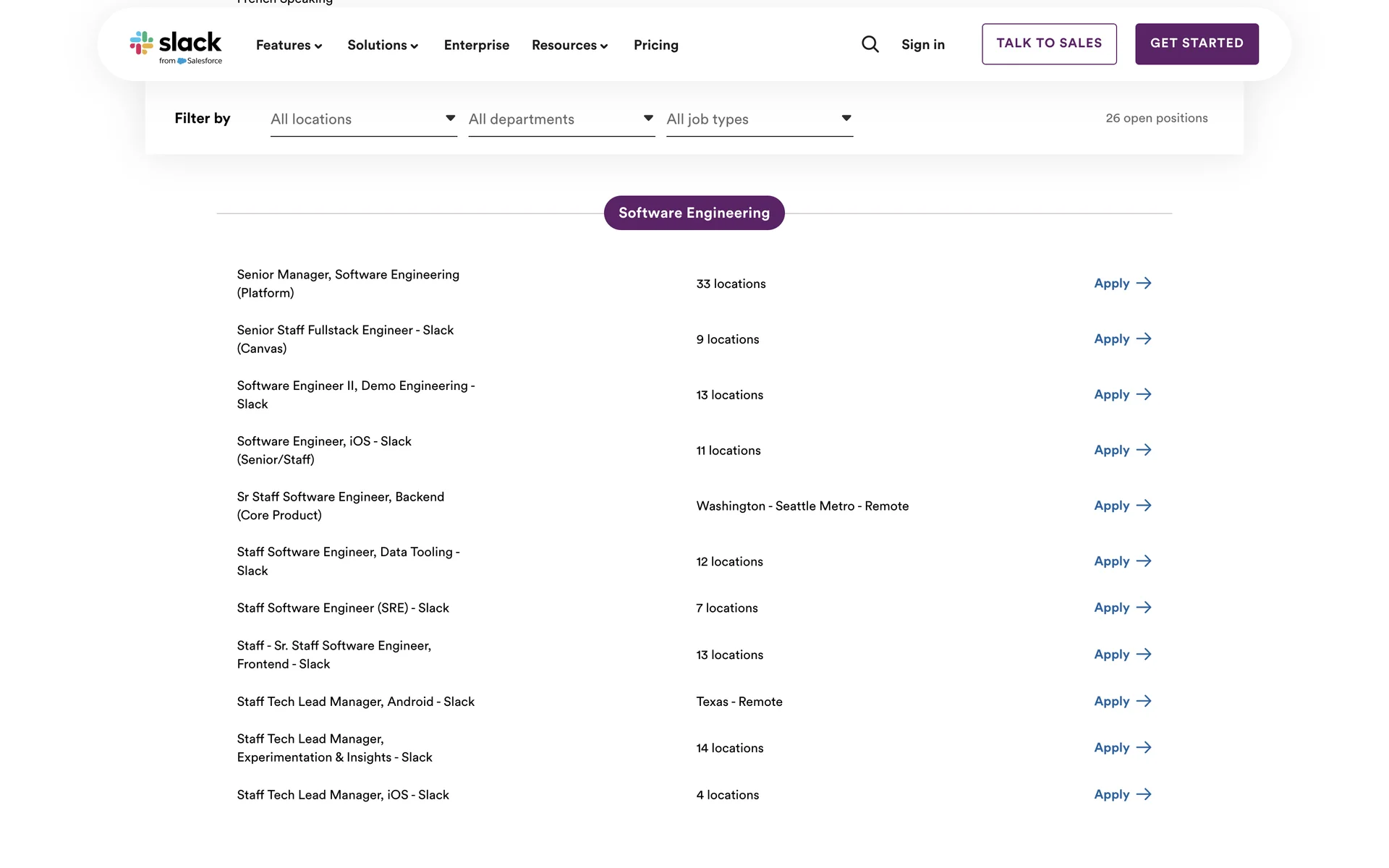Open the All locations filter dropdown
Viewport: 1389px width, 868px height.
coord(363,119)
